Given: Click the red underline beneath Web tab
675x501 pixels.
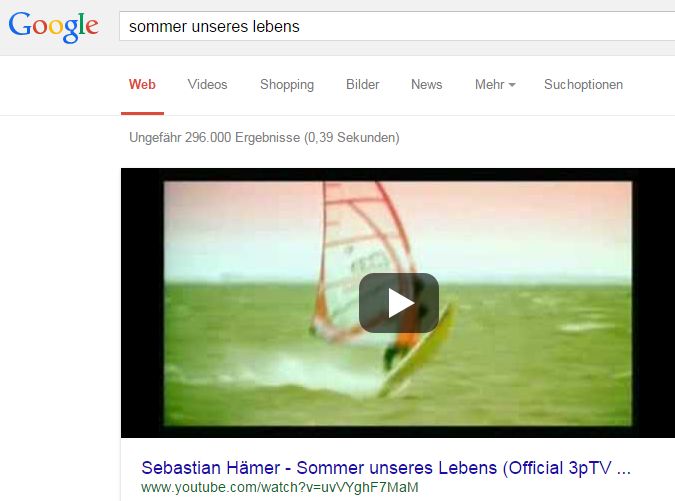Looking at the screenshot, I should [x=142, y=114].
